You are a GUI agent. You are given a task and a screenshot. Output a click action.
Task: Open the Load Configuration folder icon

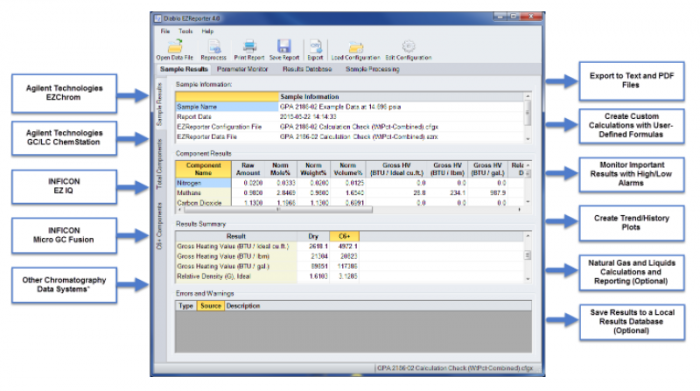pos(356,46)
